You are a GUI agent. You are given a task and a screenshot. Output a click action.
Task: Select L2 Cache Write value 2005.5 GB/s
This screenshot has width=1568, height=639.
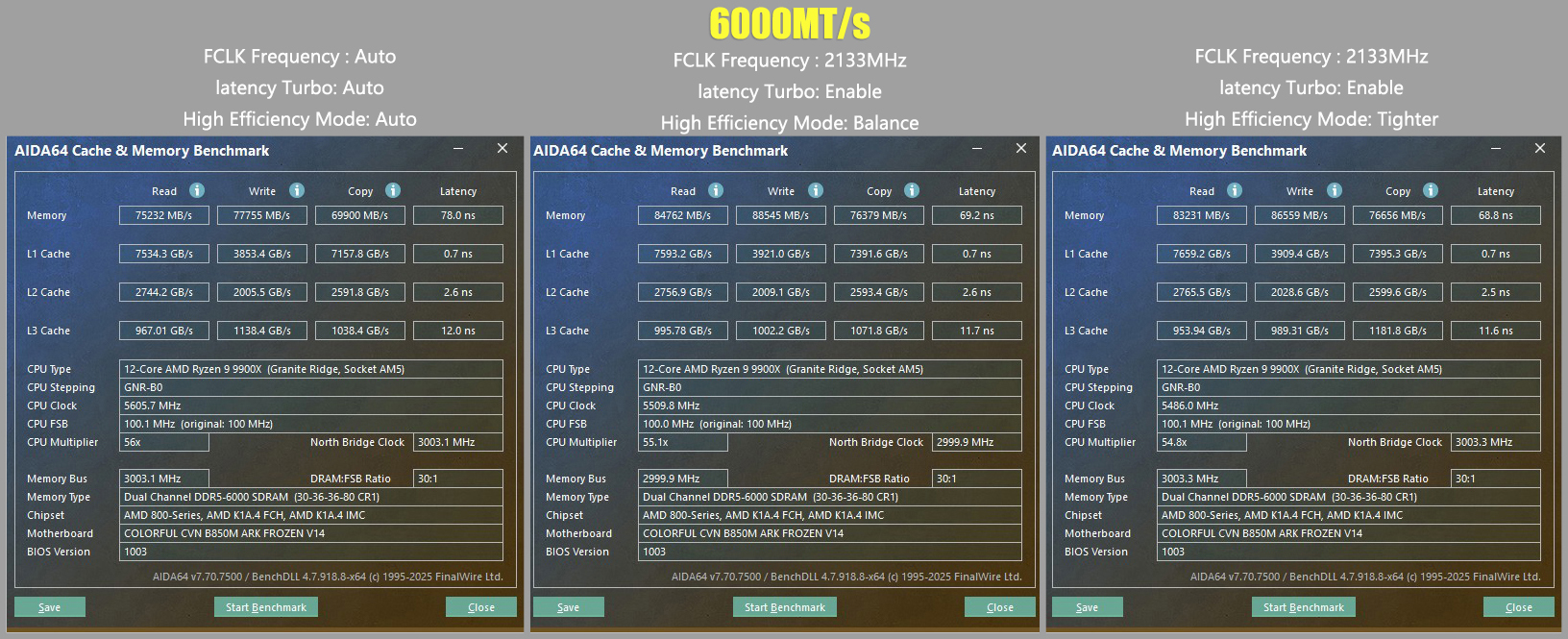tap(262, 292)
